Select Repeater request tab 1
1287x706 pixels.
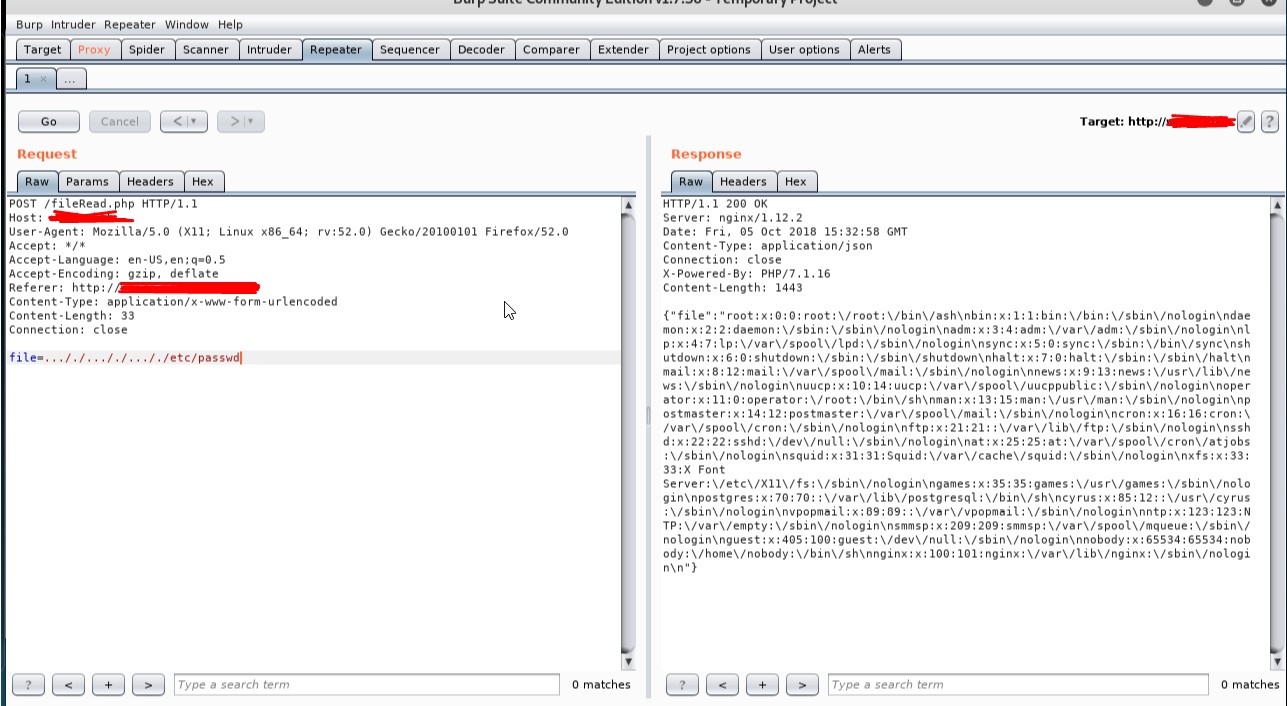coord(29,78)
